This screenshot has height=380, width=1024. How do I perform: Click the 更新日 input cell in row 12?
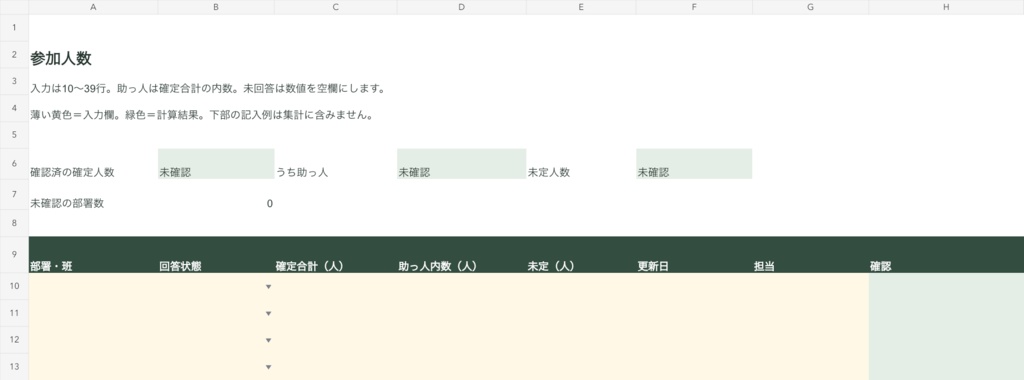(x=694, y=340)
